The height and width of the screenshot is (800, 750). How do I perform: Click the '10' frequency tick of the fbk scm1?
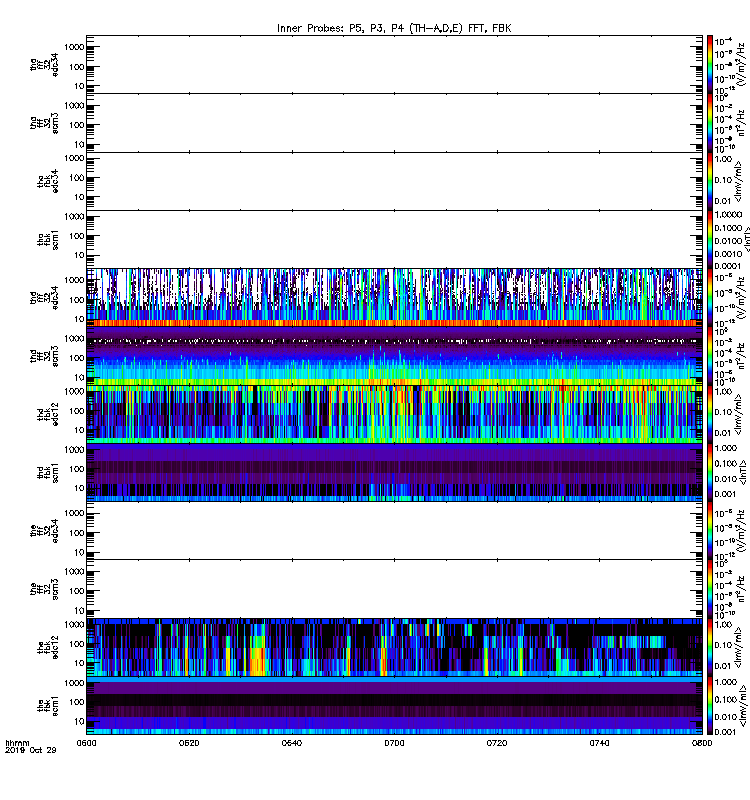coord(79,721)
